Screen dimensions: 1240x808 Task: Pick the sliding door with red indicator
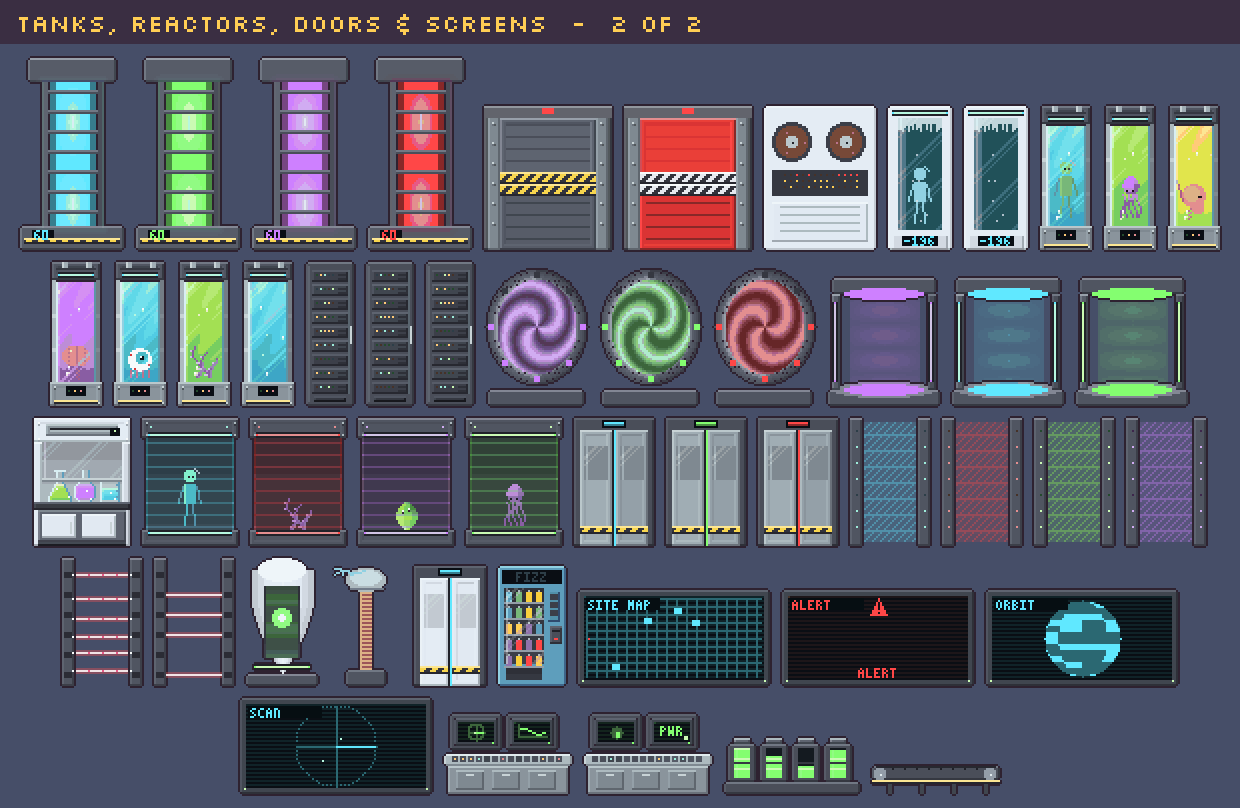coord(798,482)
